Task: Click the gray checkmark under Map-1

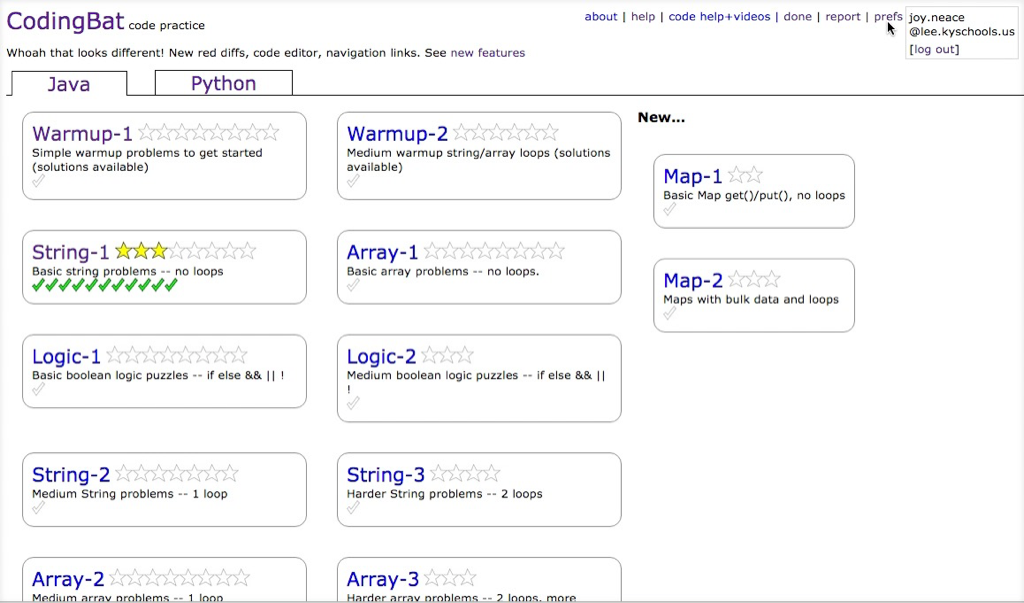Action: 670,210
